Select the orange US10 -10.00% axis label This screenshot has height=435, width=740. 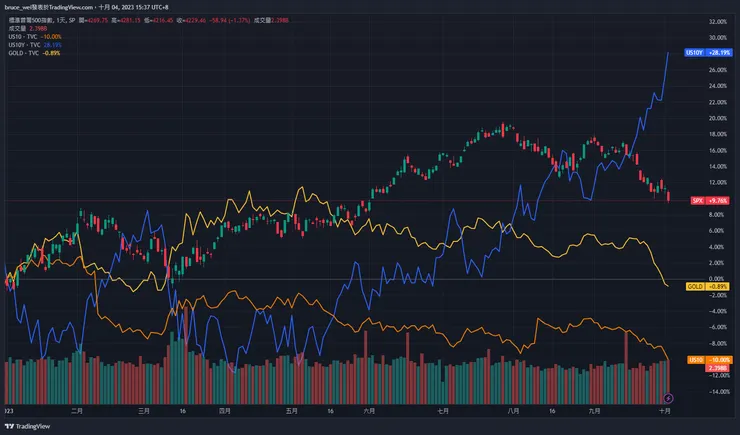click(710, 360)
